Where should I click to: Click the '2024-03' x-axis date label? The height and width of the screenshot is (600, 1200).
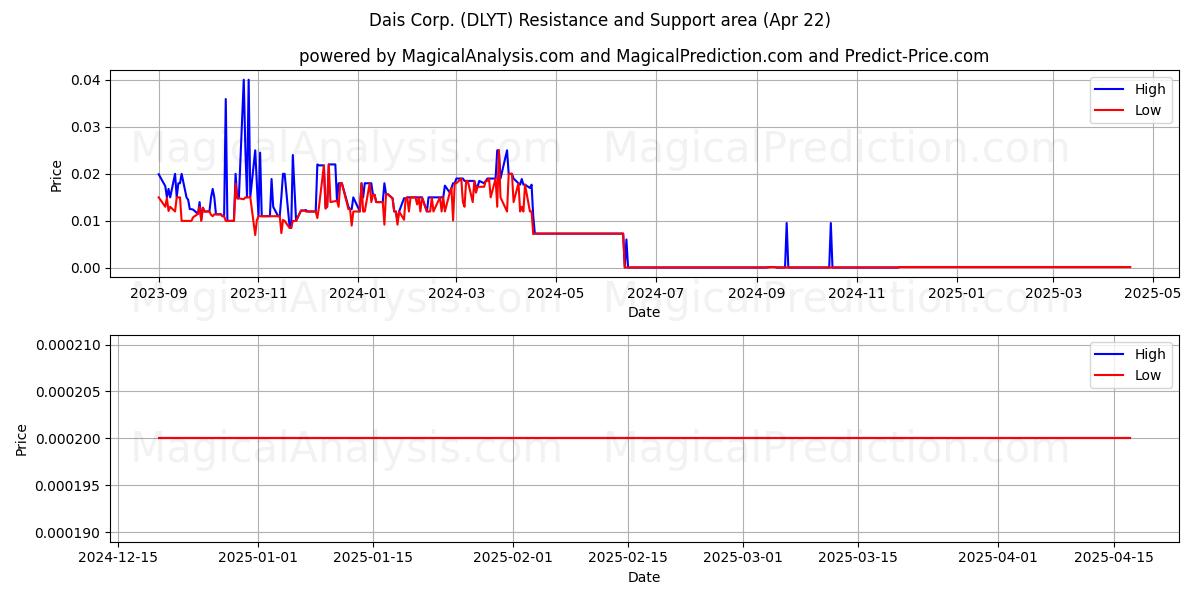455,293
